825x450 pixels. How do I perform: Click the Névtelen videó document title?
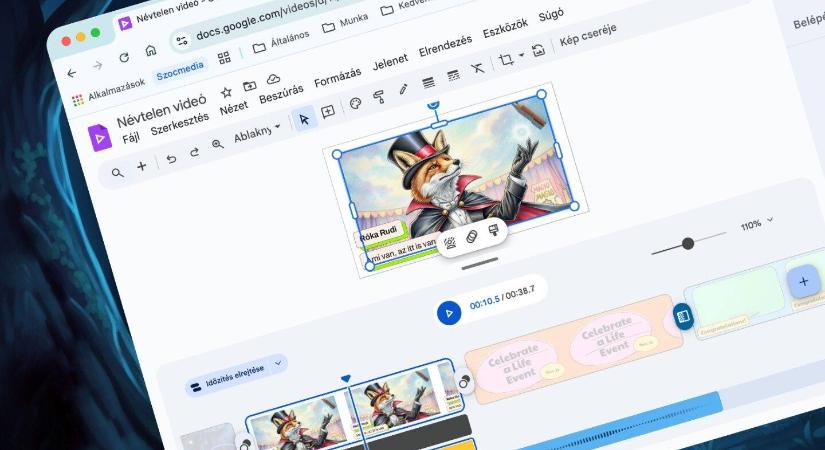click(x=162, y=111)
